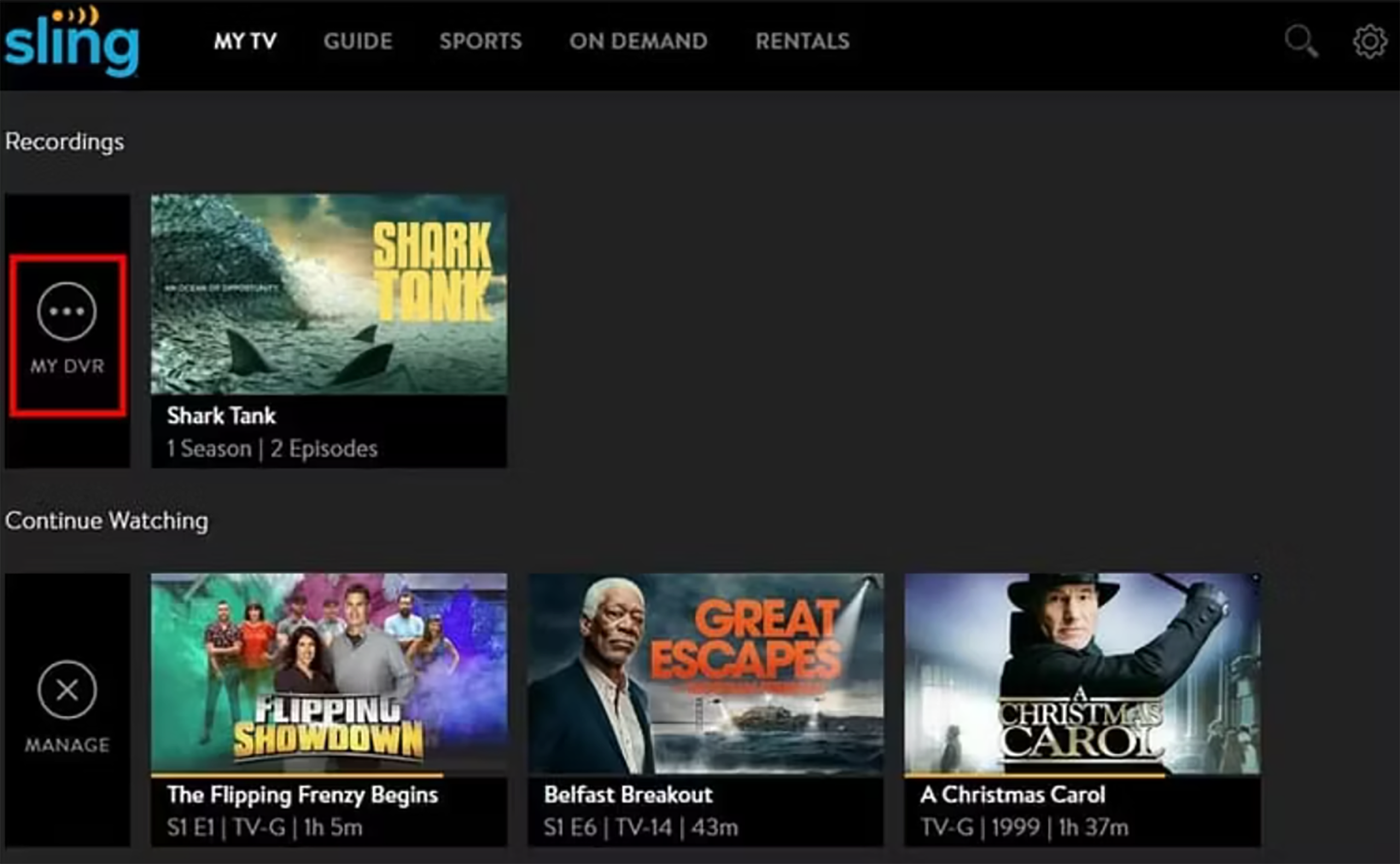The height and width of the screenshot is (864, 1400).
Task: Open the Guide tab
Action: (x=358, y=41)
